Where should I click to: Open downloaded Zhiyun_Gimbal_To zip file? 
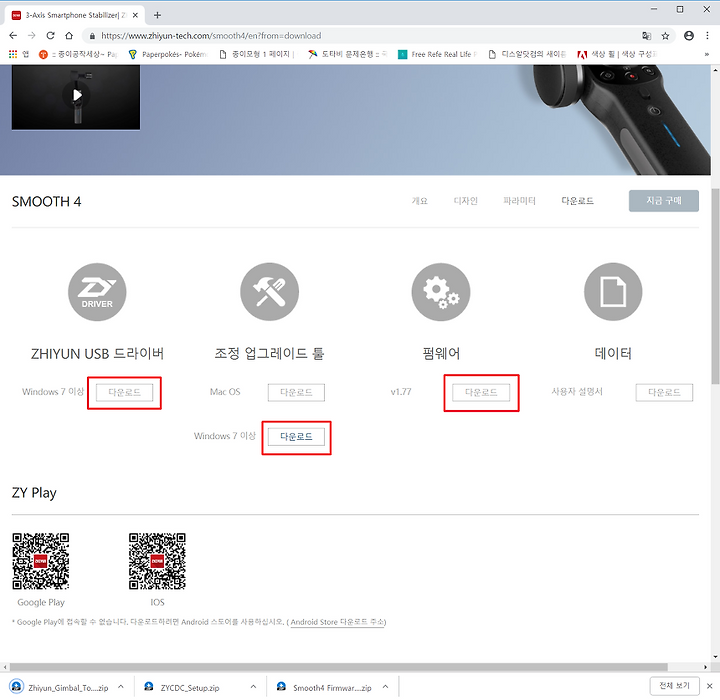pyautogui.click(x=62, y=688)
